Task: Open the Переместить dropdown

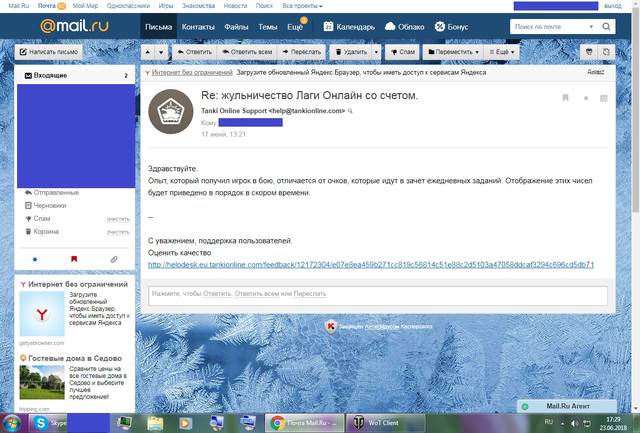Action: [x=453, y=52]
